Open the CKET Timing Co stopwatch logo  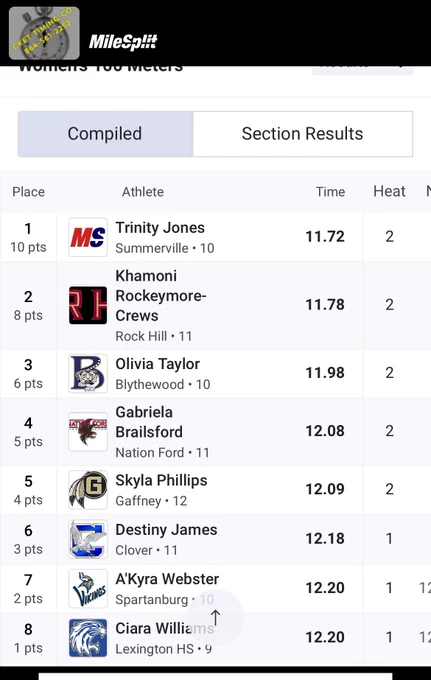44,33
